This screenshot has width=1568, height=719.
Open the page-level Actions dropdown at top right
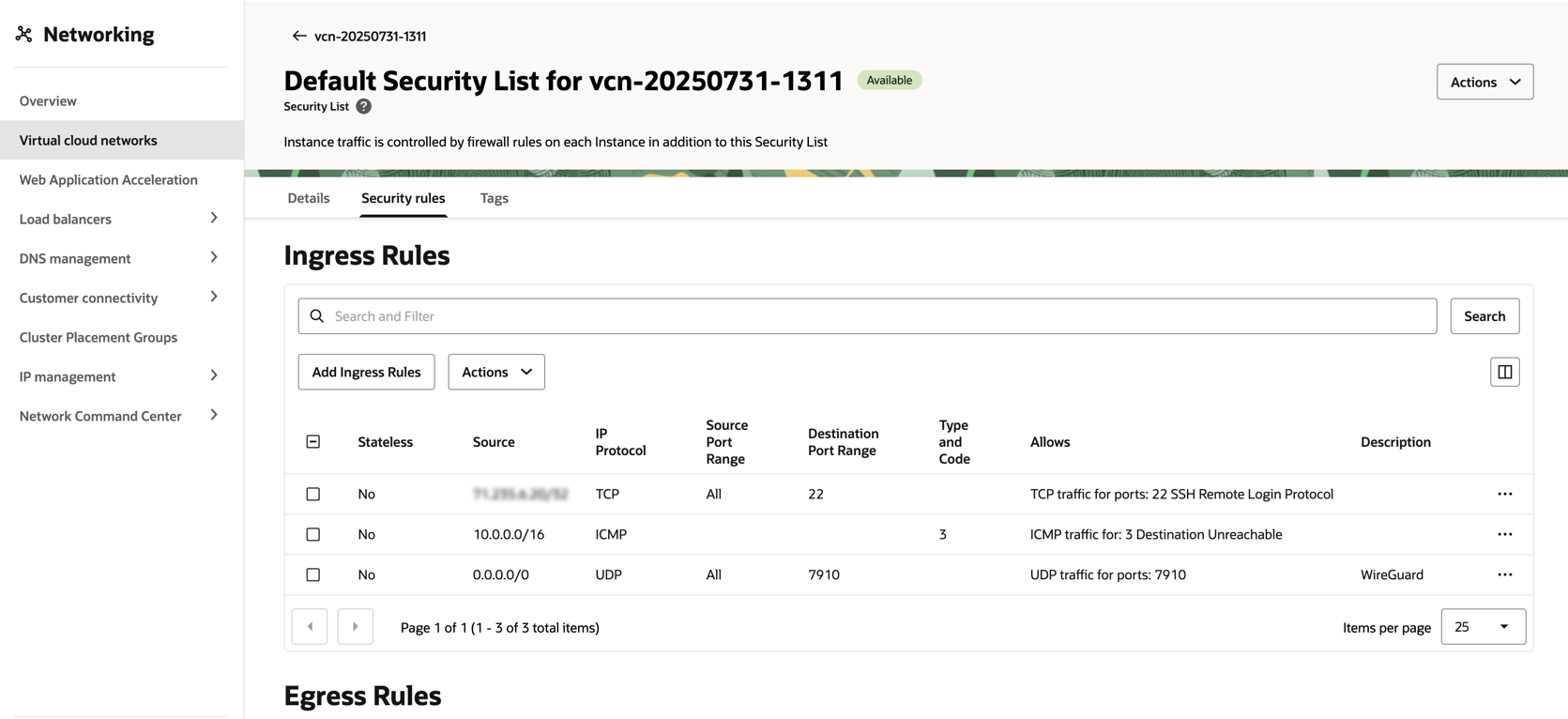click(x=1484, y=82)
